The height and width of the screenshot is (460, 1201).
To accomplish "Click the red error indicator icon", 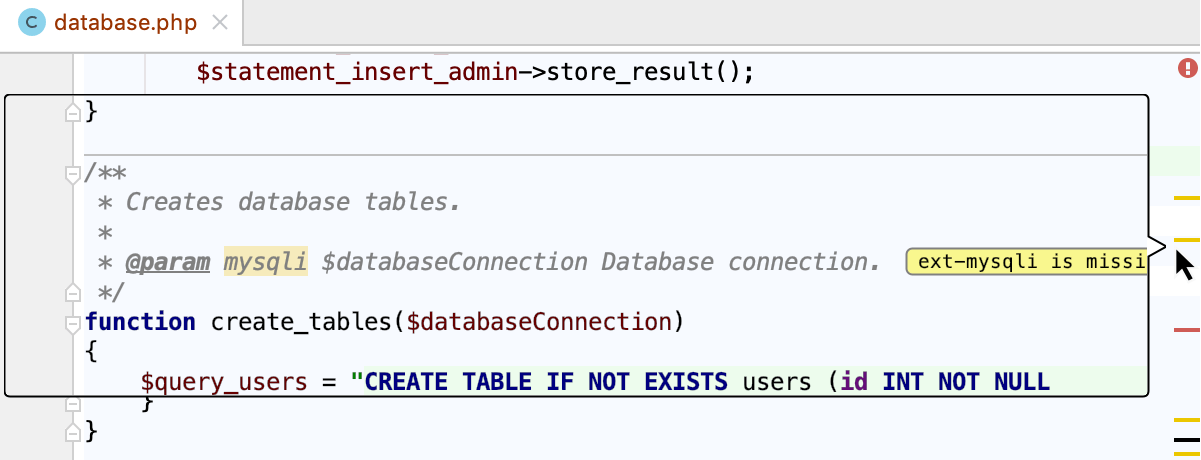I will 1187,68.
